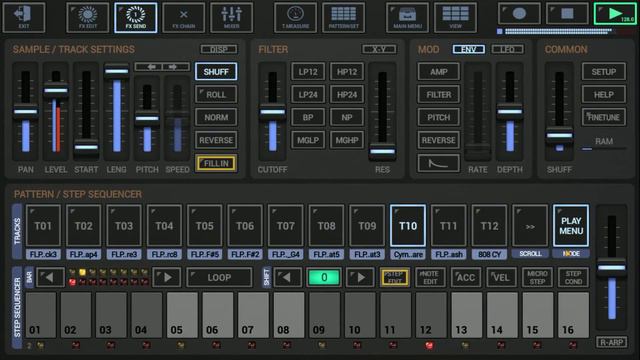Select the FX SEND icon
This screenshot has height=360, width=640.
[x=136, y=17]
